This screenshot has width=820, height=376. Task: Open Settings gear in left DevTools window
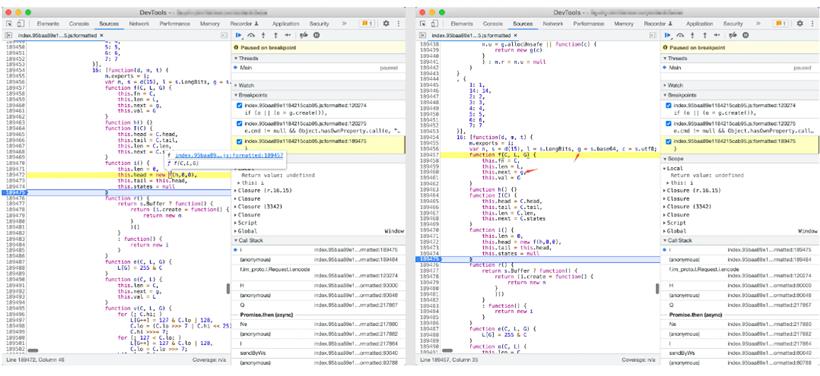(x=386, y=24)
